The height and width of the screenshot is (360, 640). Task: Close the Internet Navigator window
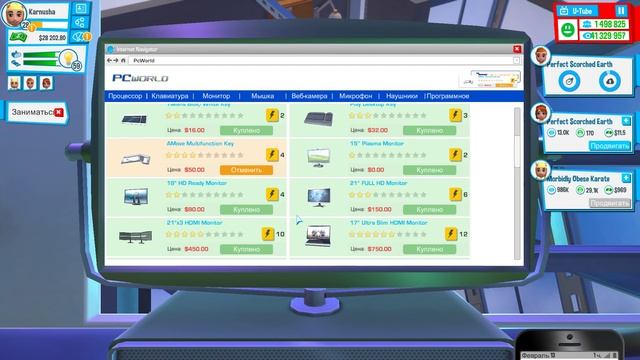coord(517,49)
